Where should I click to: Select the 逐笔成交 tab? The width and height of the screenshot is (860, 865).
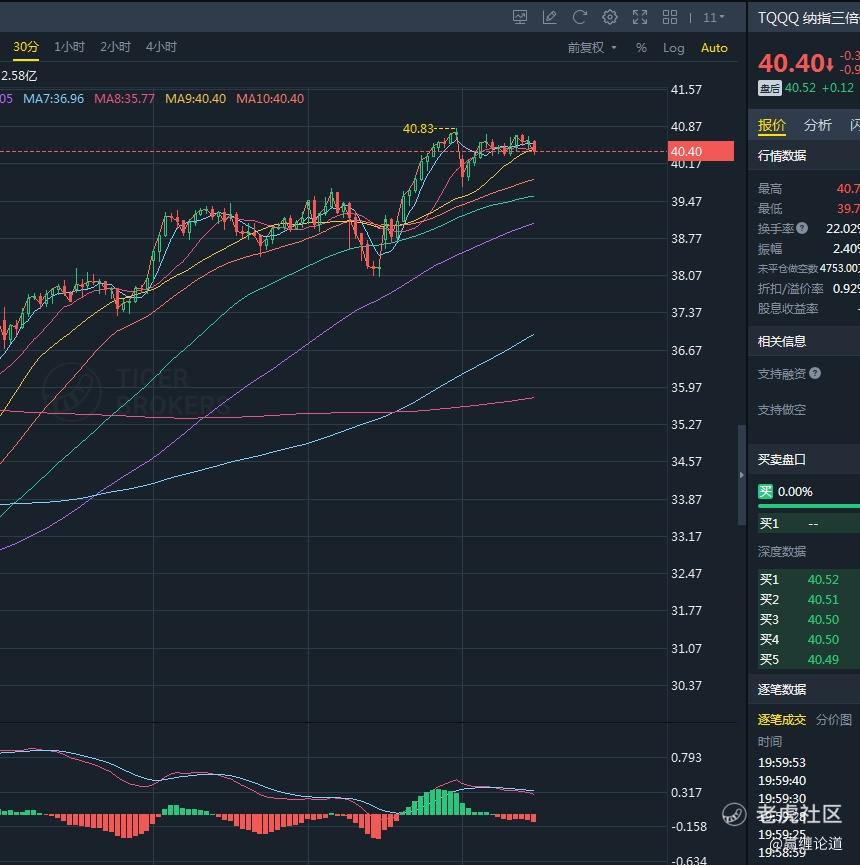(x=782, y=719)
